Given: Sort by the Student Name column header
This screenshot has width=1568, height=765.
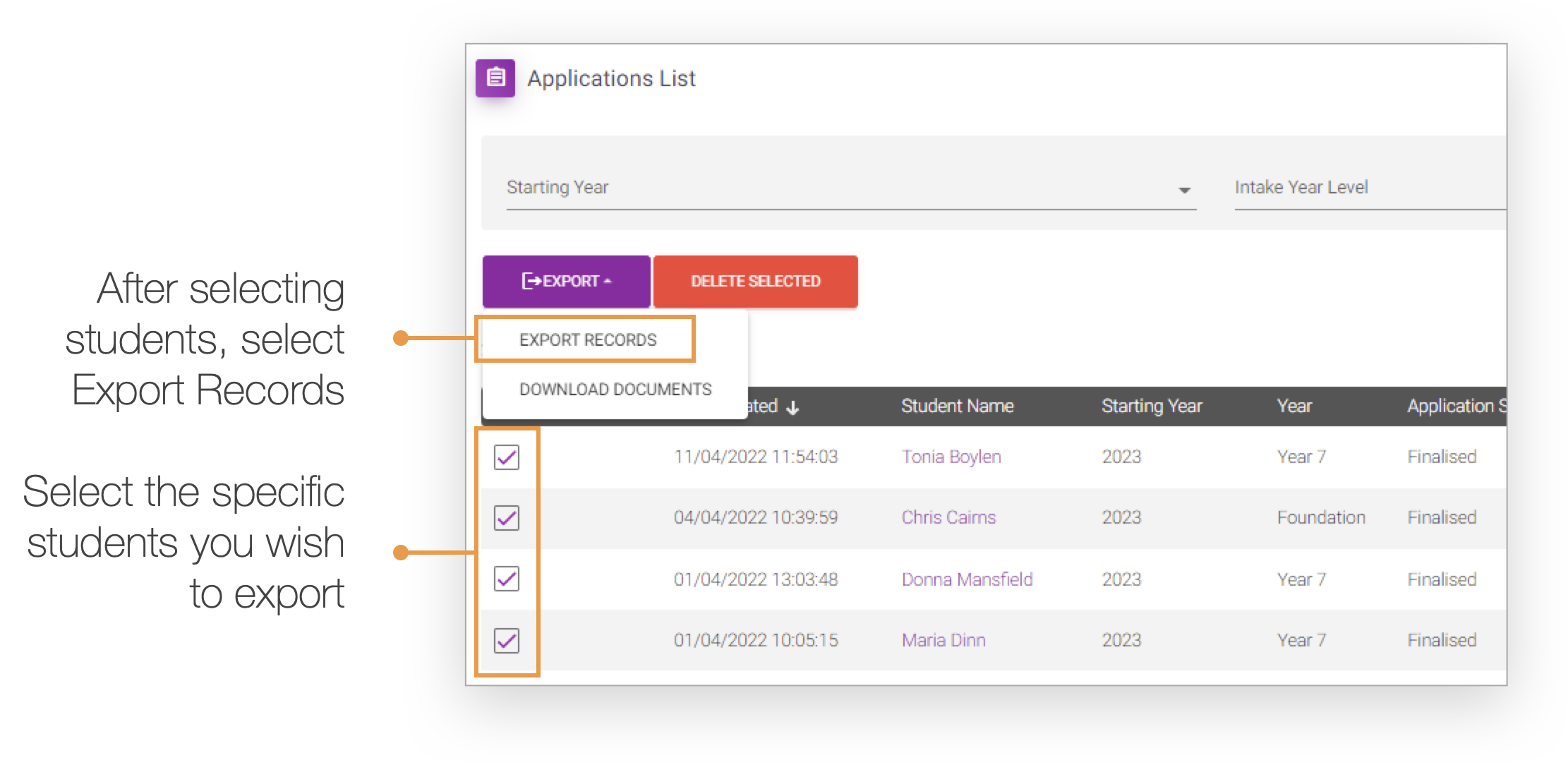Looking at the screenshot, I should [x=957, y=406].
